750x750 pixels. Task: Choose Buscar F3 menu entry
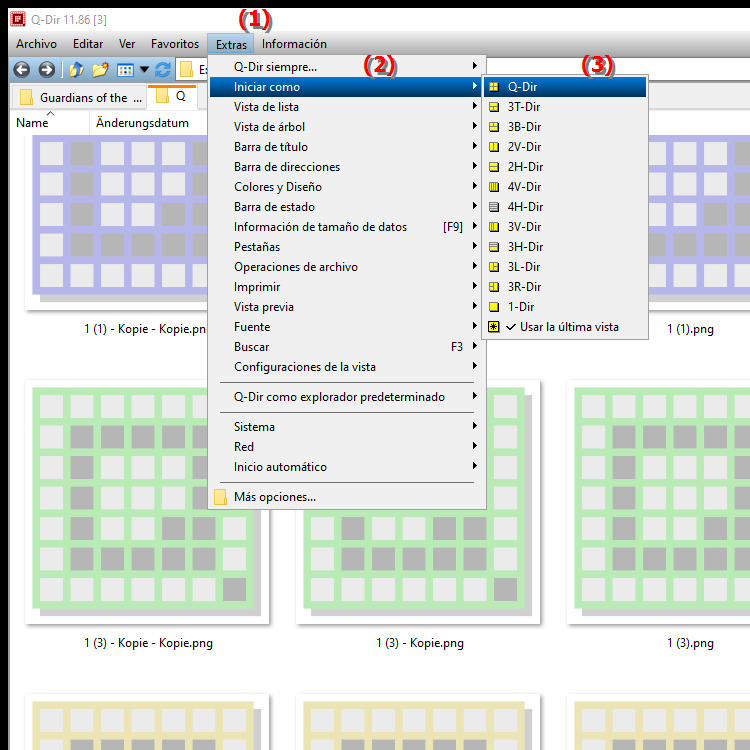pyautogui.click(x=347, y=347)
